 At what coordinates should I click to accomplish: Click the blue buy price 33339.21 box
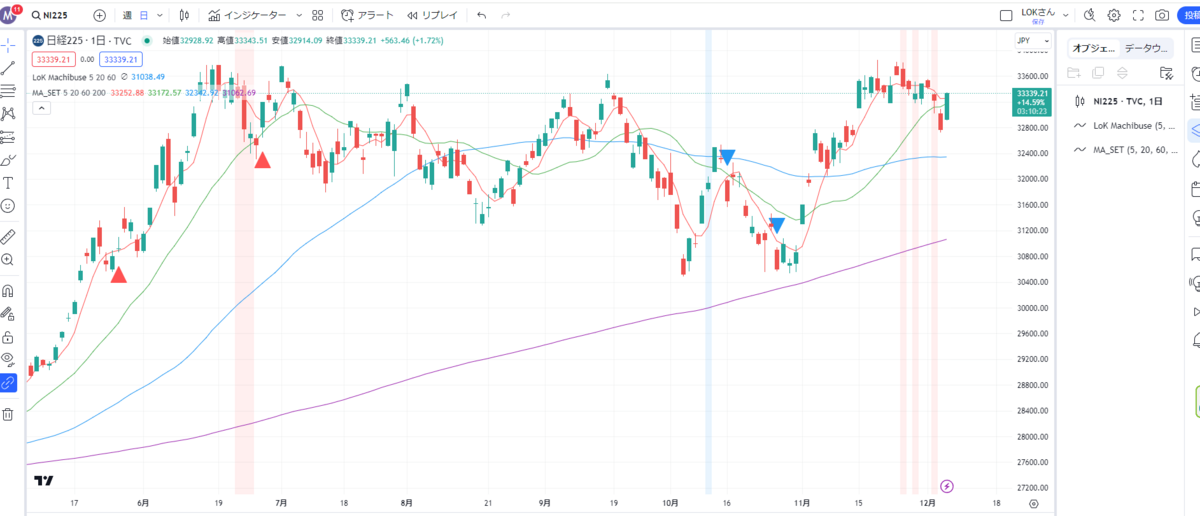119,60
